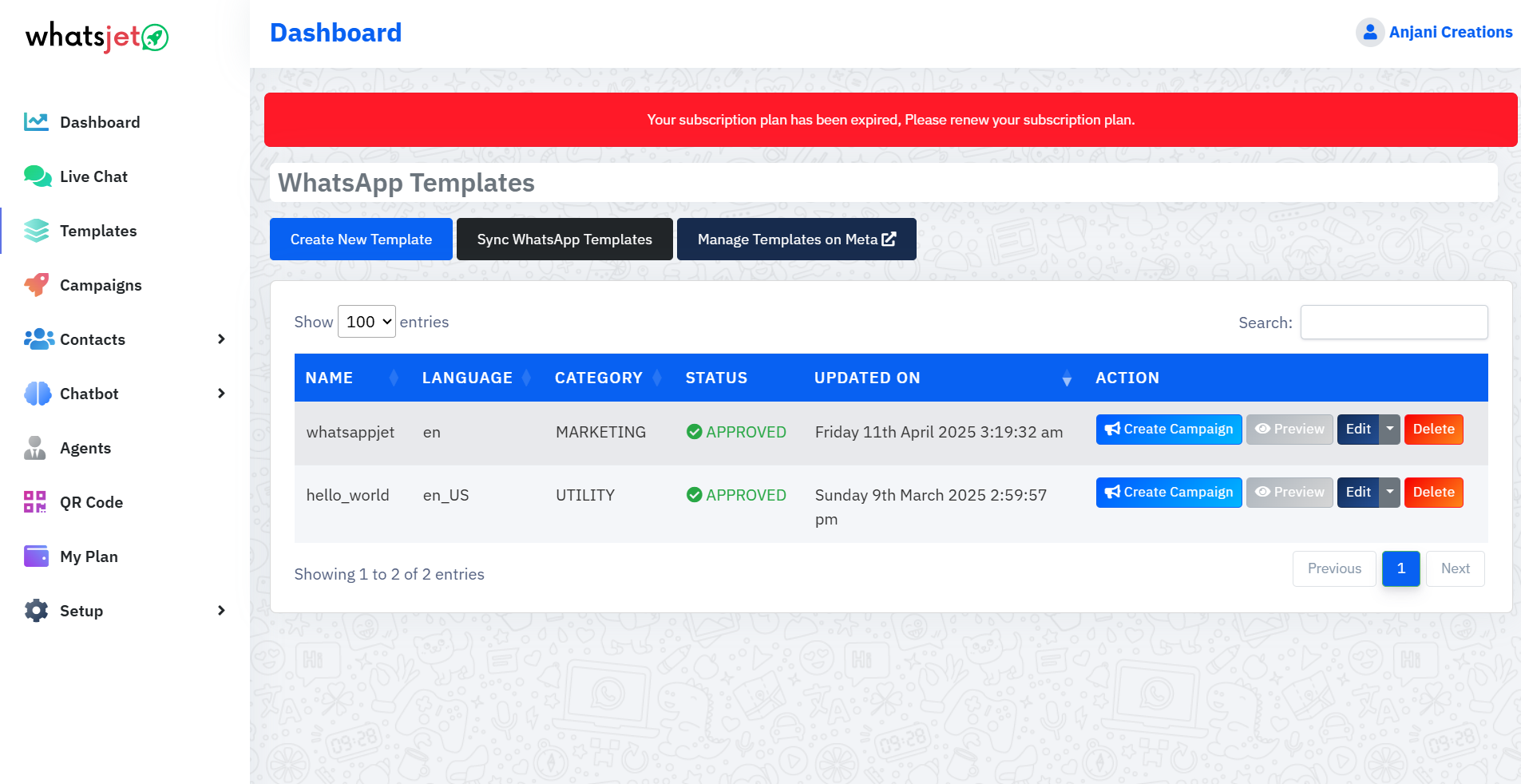Delete the hello_world template
The width and height of the screenshot is (1521, 784).
click(x=1434, y=493)
